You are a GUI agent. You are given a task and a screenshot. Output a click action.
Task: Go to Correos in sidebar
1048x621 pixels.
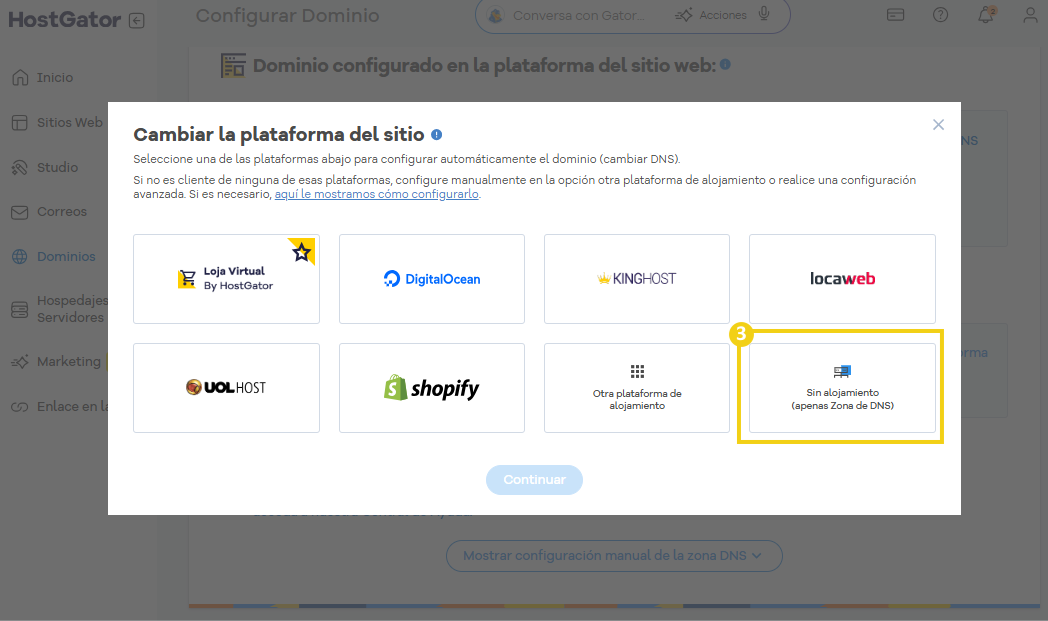pyautogui.click(x=62, y=212)
